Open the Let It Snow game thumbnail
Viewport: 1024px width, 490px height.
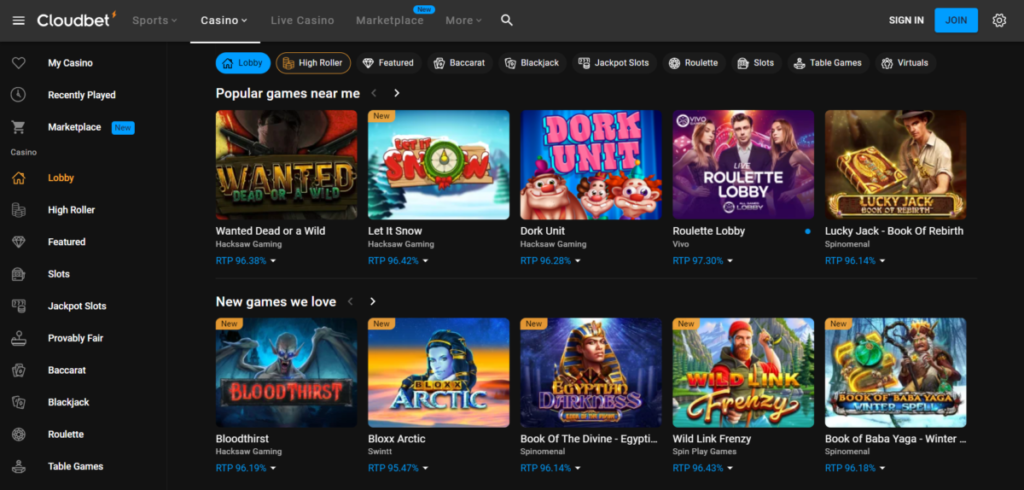pyautogui.click(x=438, y=165)
